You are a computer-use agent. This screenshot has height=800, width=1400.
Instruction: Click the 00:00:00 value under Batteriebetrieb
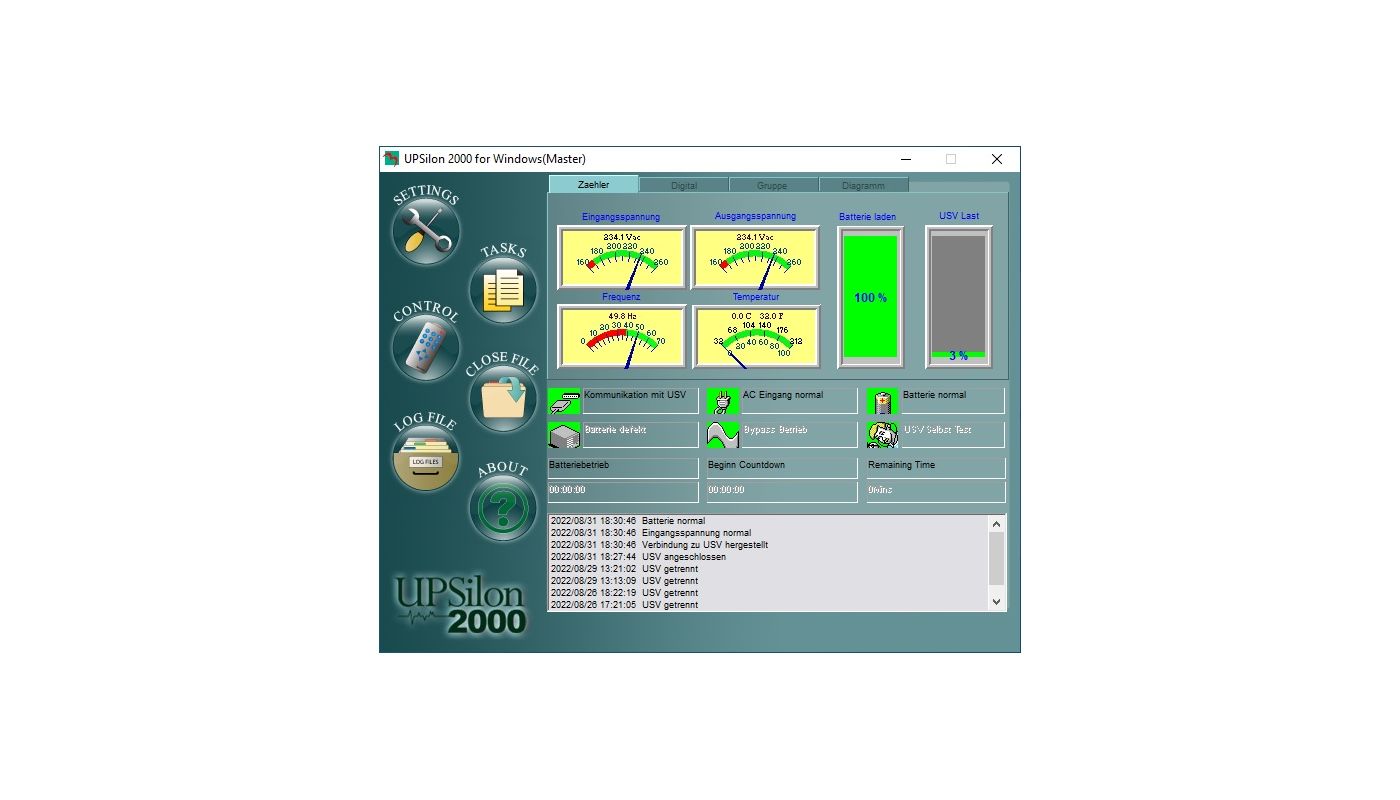coord(623,492)
